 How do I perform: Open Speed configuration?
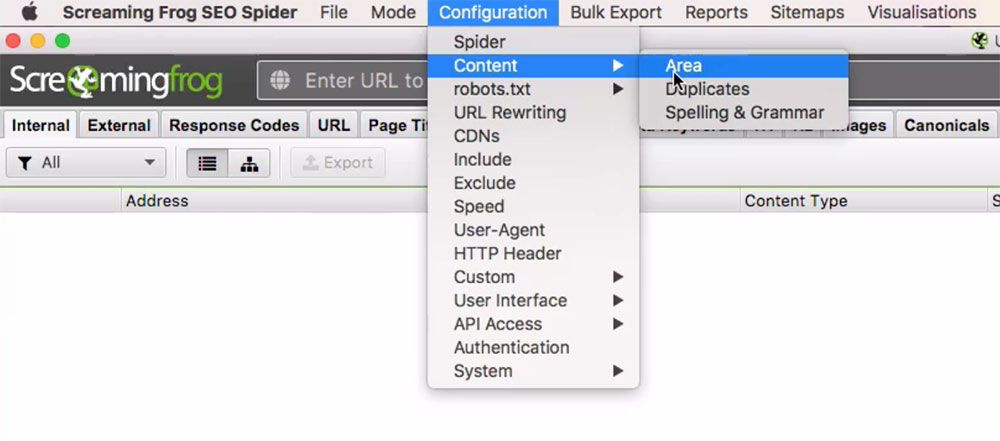pyautogui.click(x=533, y=207)
